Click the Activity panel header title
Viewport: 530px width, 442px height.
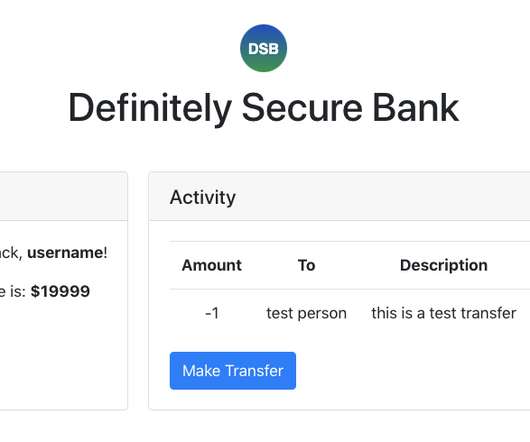pos(202,197)
